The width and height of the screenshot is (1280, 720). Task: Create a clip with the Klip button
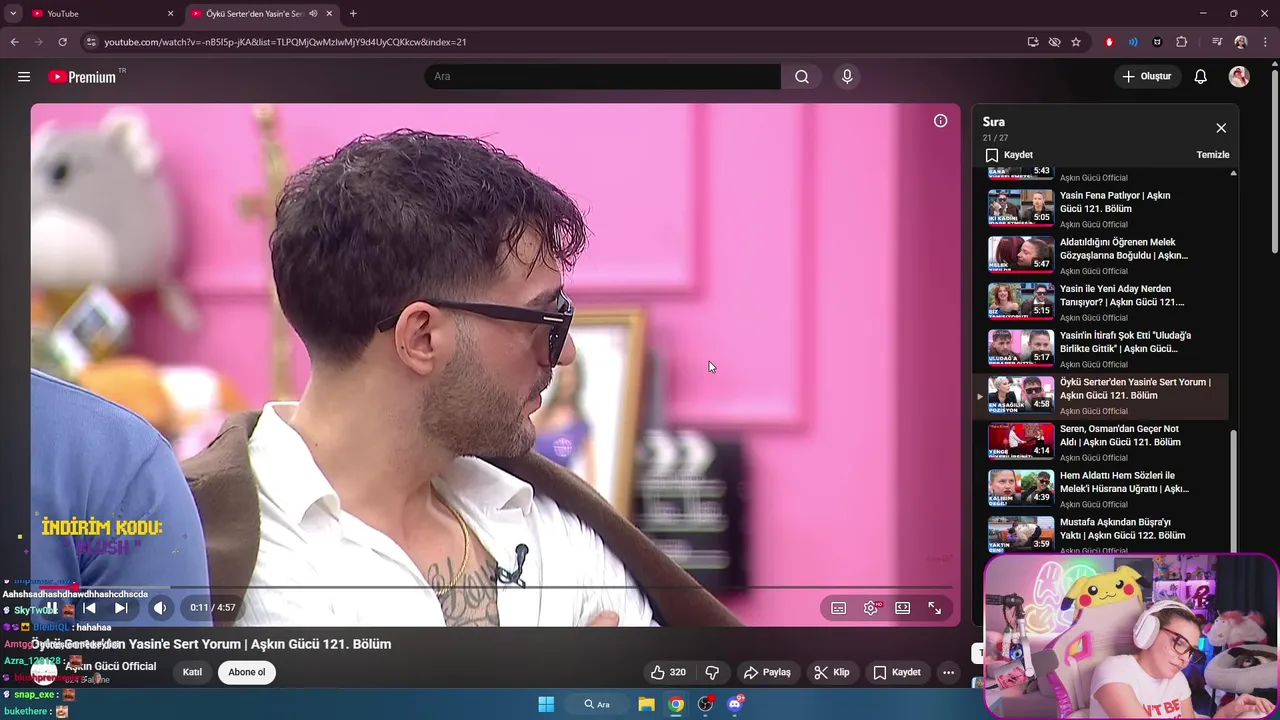[832, 672]
